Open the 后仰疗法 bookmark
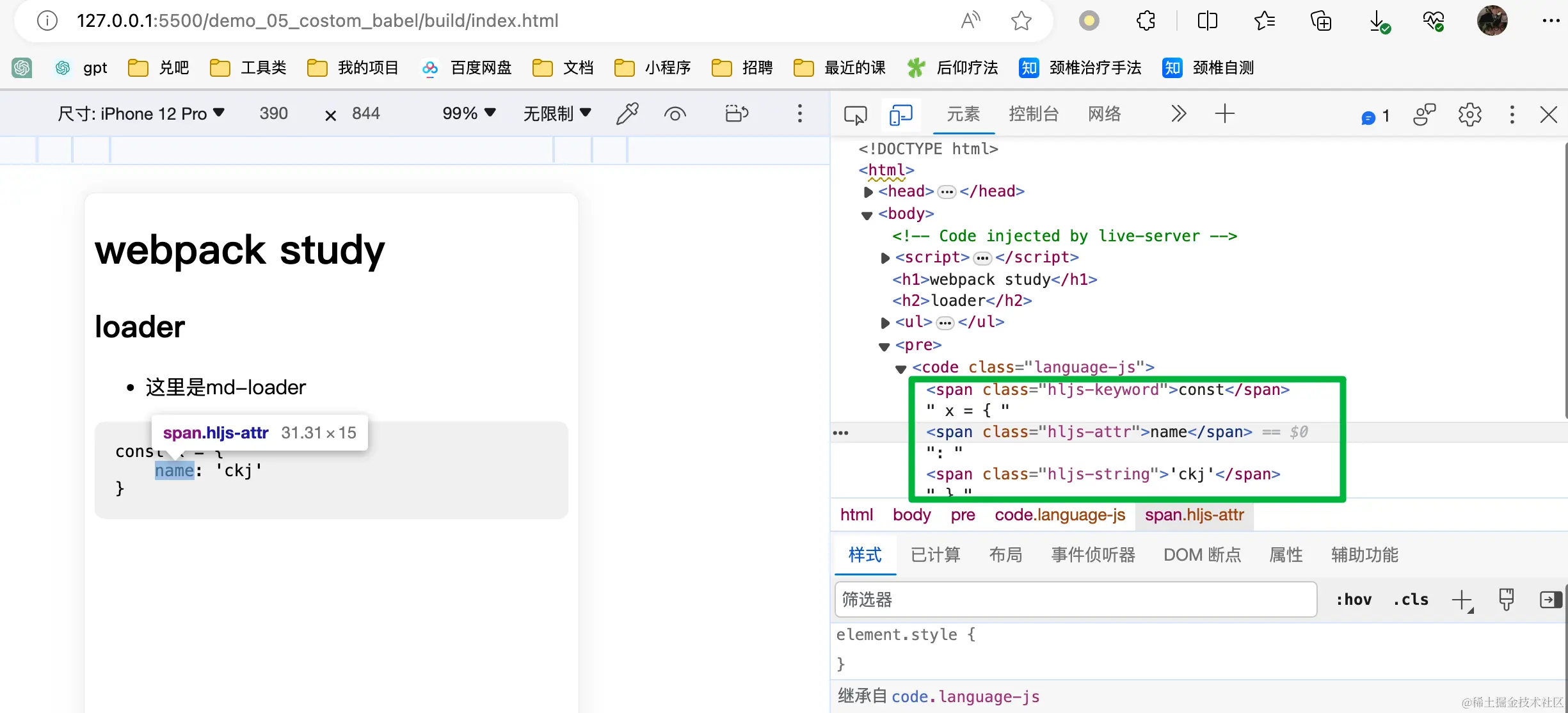Screen dimensions: 1568x713 coord(952,67)
